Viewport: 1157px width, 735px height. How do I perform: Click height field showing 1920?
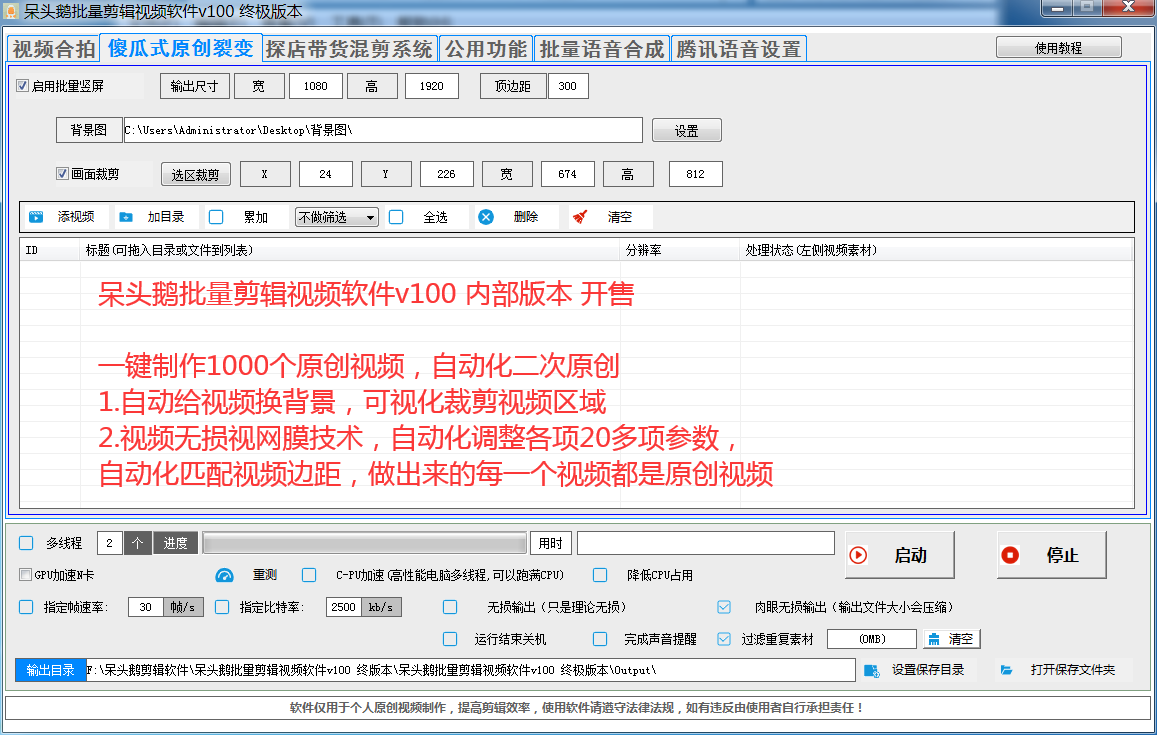(x=432, y=86)
